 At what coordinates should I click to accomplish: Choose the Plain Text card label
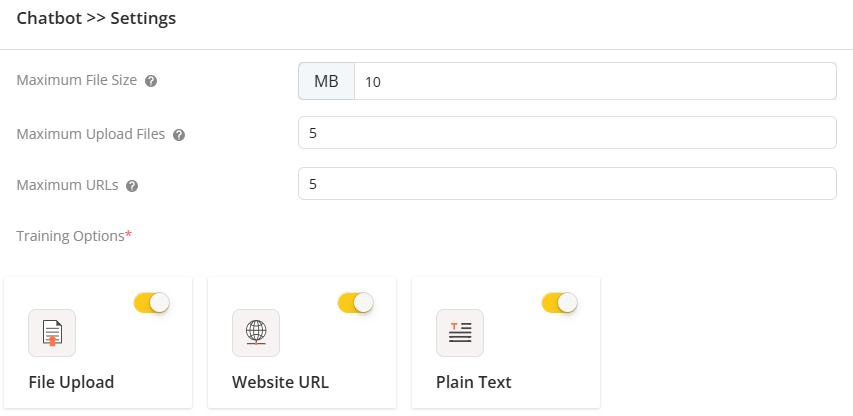473,382
